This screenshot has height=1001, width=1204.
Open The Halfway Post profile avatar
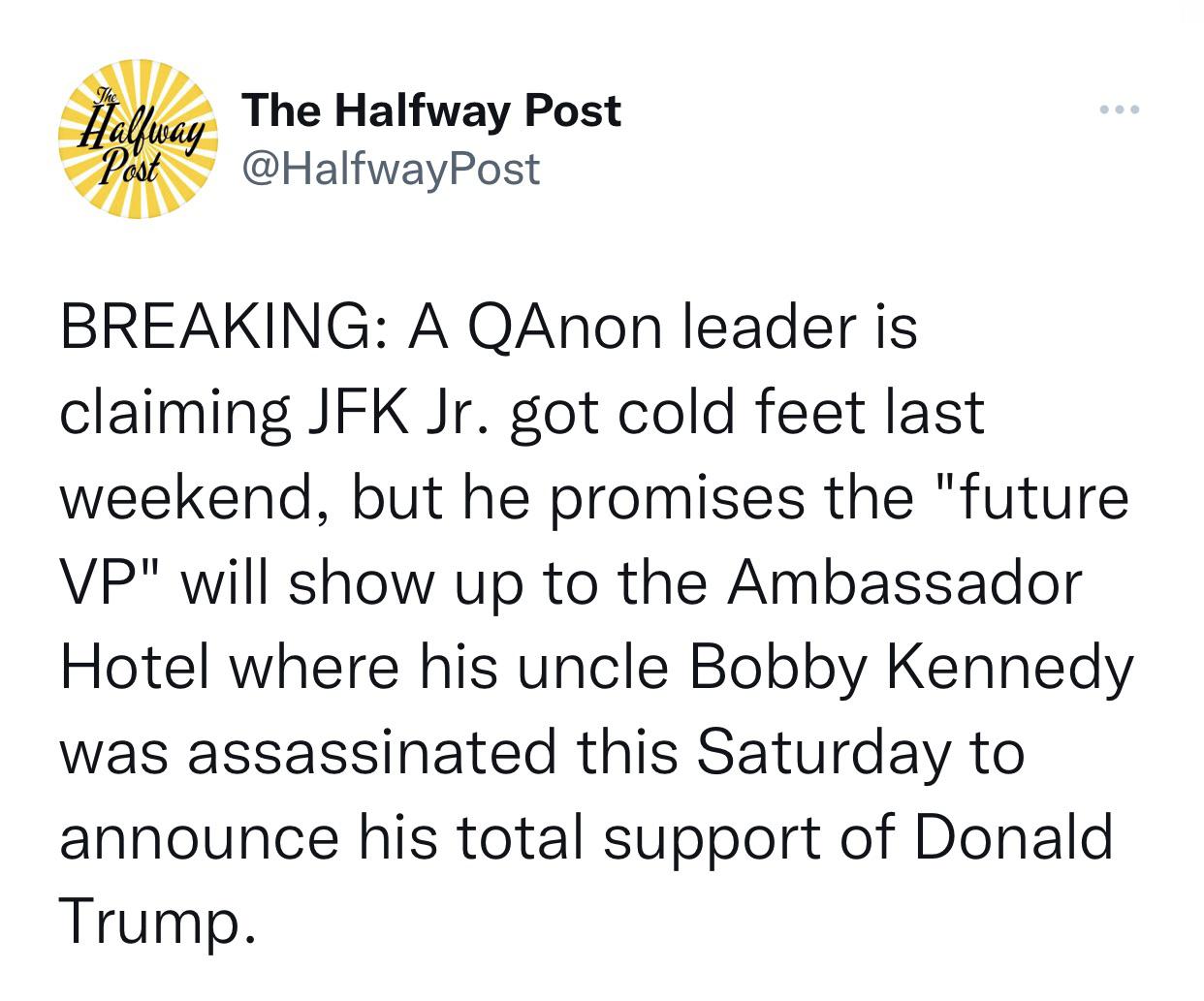138,138
